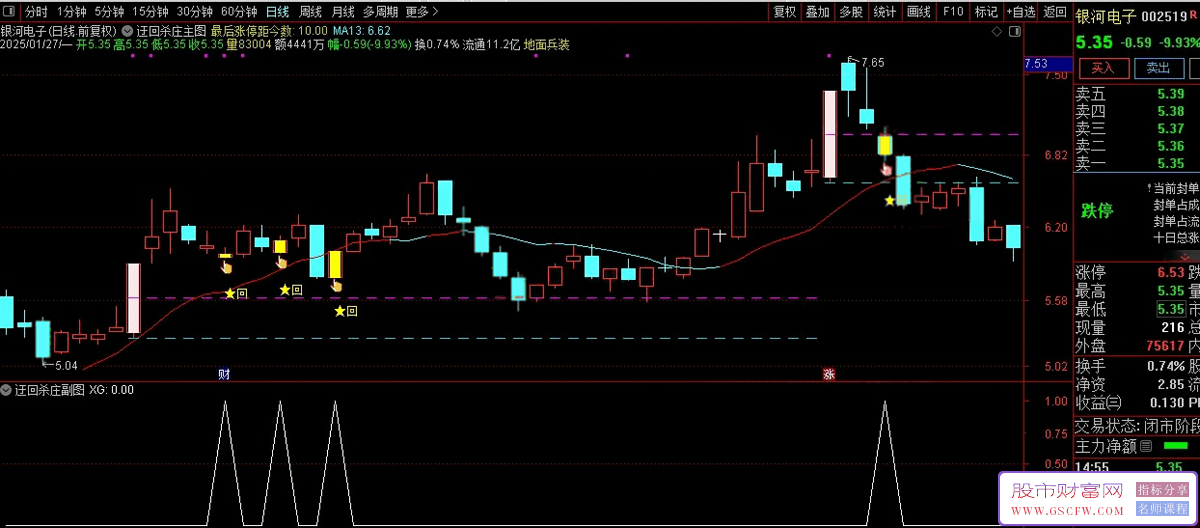The image size is (1200, 528).
Task: Click the 标记 mark button
Action: 986,12
